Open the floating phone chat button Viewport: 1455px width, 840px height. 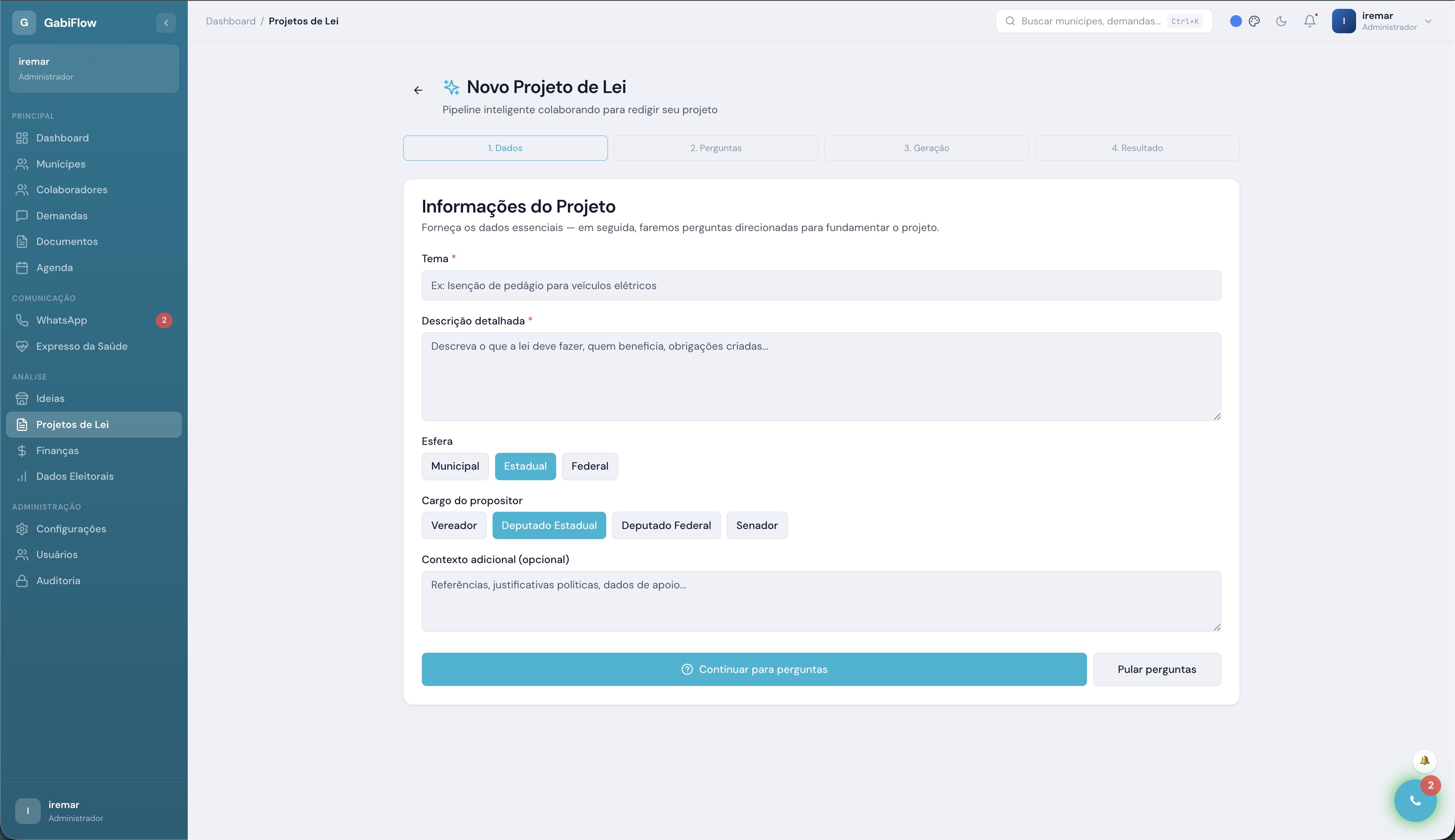click(1415, 801)
